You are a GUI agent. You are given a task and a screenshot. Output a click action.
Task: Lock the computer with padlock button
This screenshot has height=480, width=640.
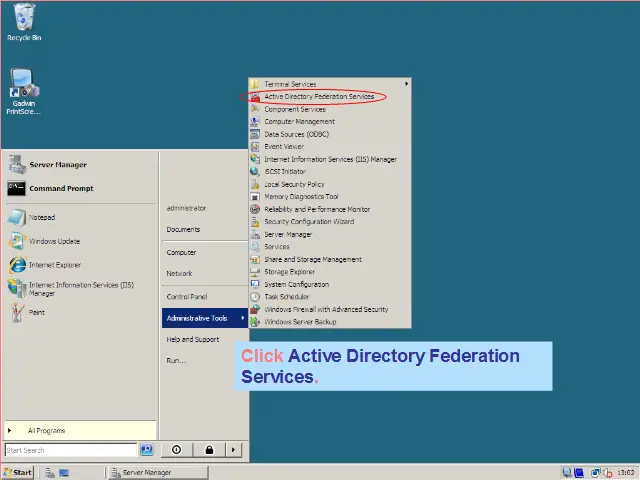pyautogui.click(x=209, y=450)
